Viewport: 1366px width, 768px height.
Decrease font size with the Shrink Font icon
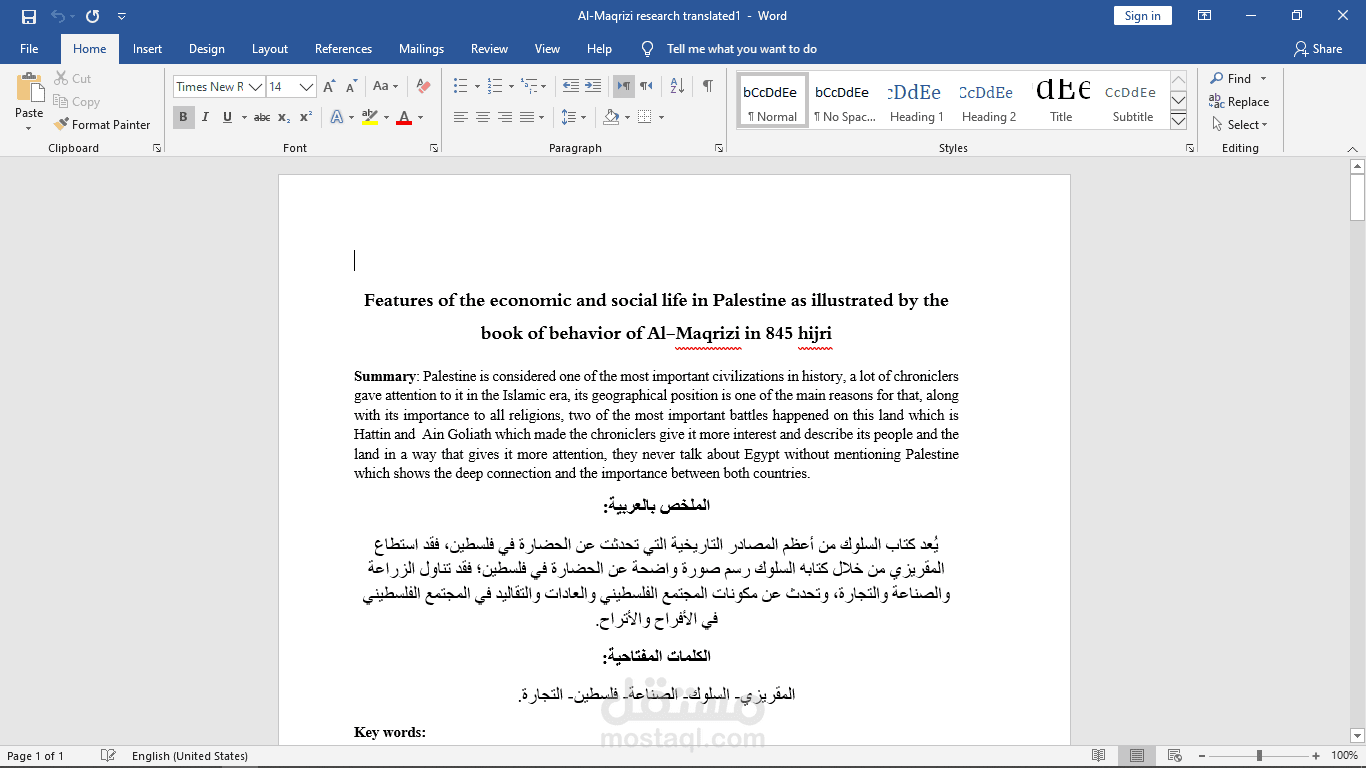pyautogui.click(x=350, y=87)
